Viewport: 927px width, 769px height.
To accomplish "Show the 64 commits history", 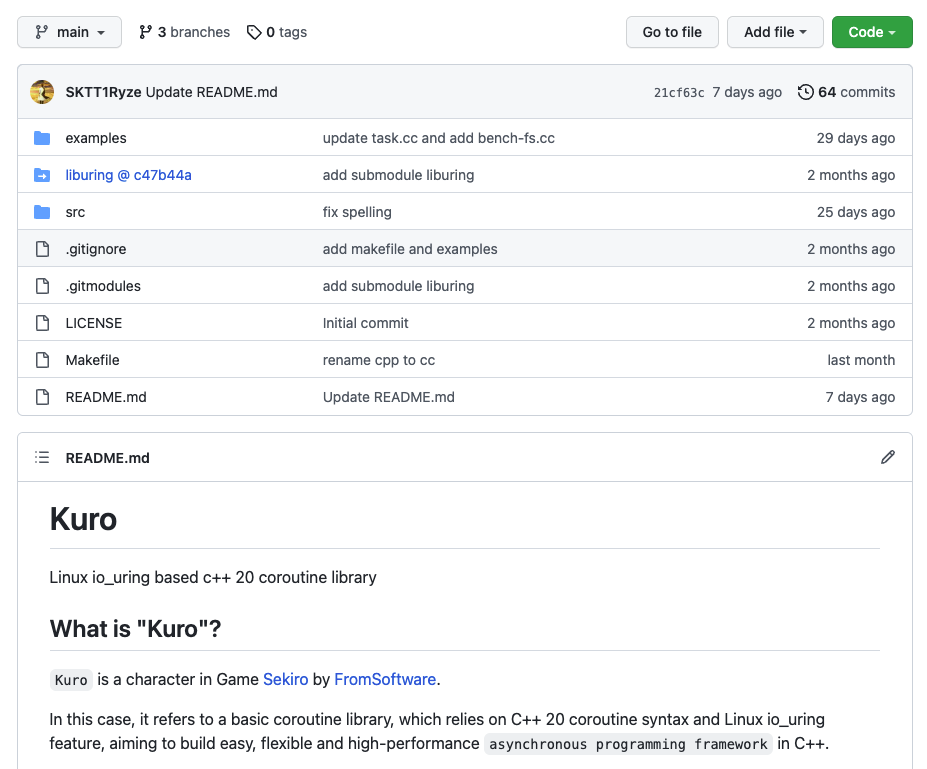I will coord(846,92).
